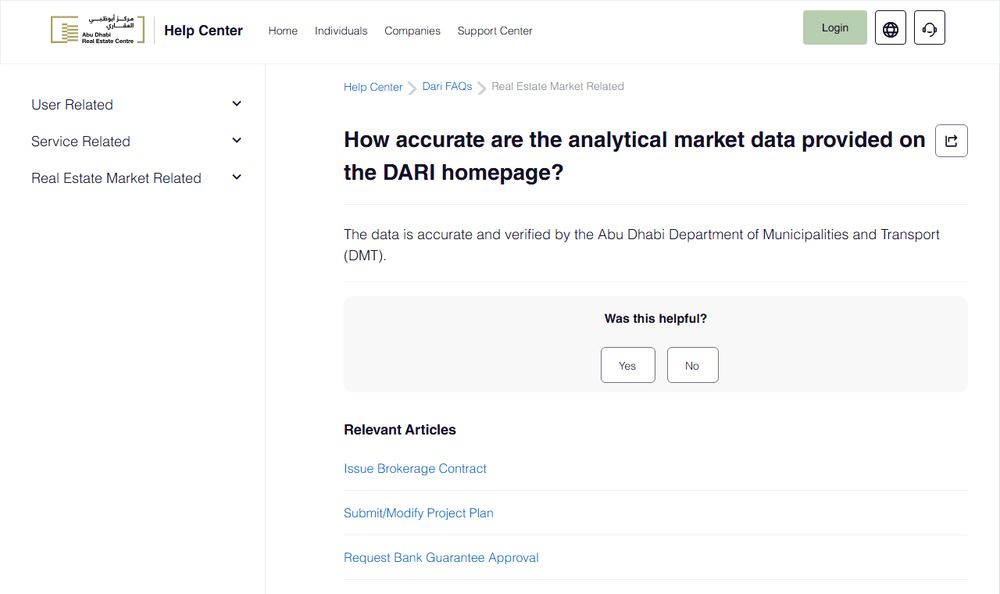1000x594 pixels.
Task: Open the Support Center menu item
Action: pyautogui.click(x=494, y=31)
